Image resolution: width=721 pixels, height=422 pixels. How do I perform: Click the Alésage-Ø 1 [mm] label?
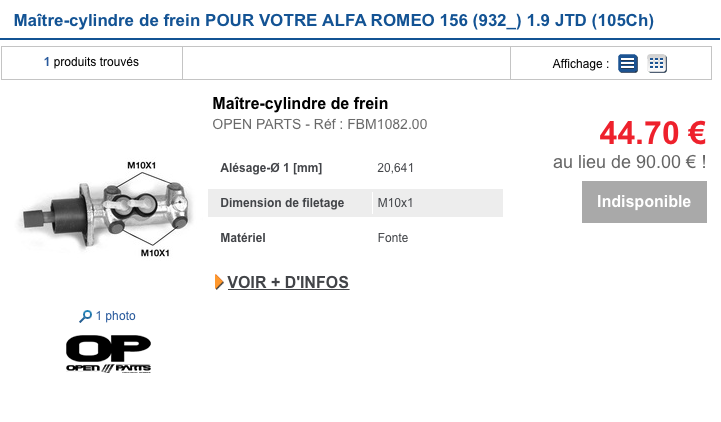271,168
